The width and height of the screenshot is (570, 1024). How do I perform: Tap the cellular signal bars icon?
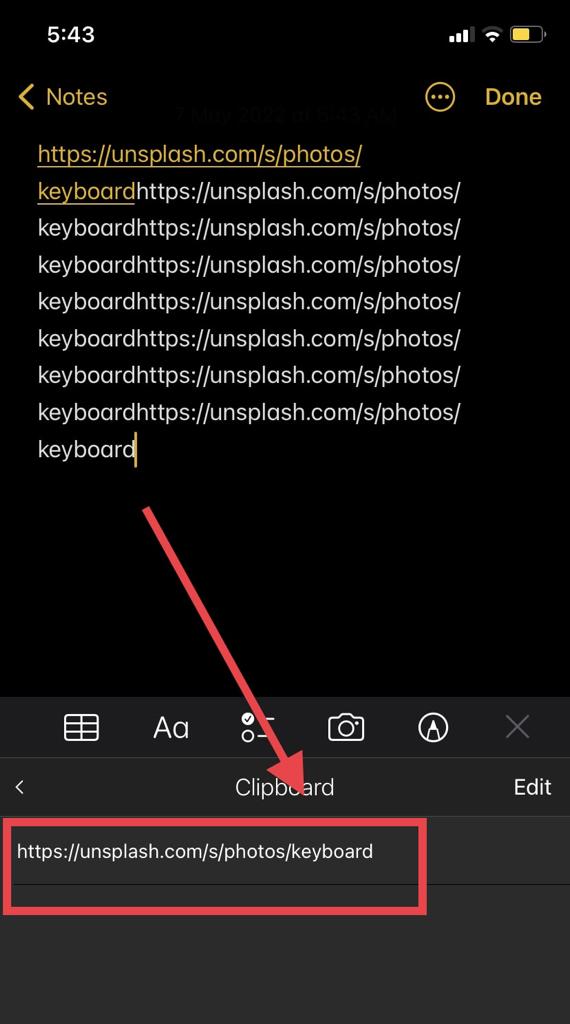[x=462, y=35]
